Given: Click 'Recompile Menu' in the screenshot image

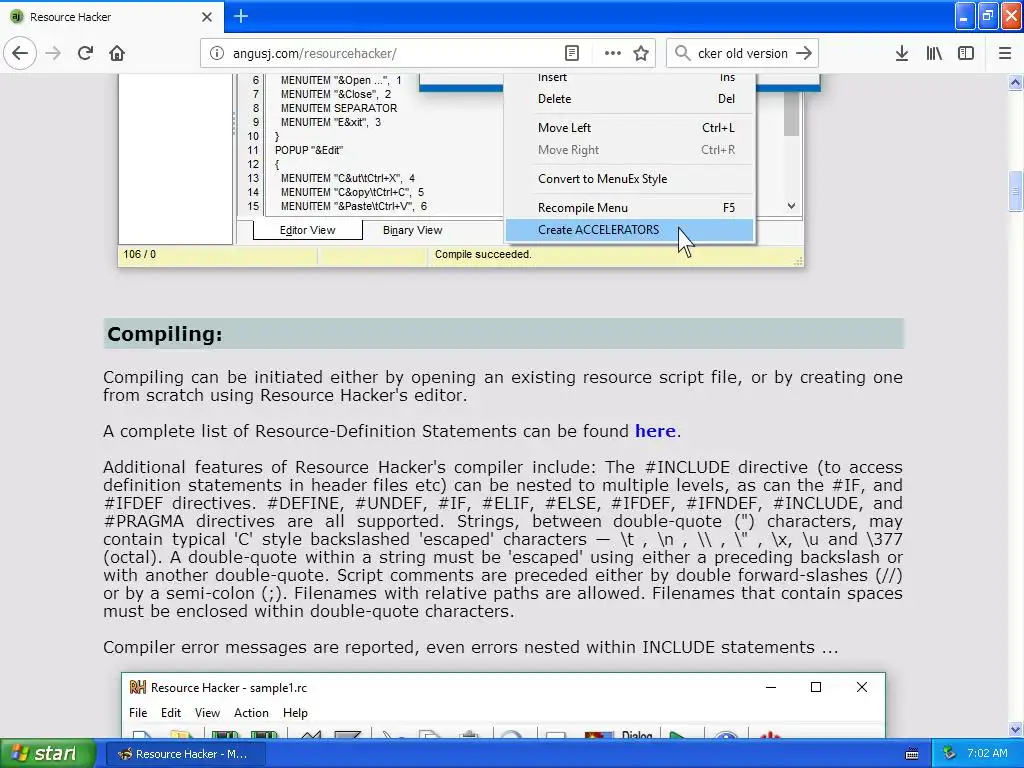Looking at the screenshot, I should coord(583,208).
